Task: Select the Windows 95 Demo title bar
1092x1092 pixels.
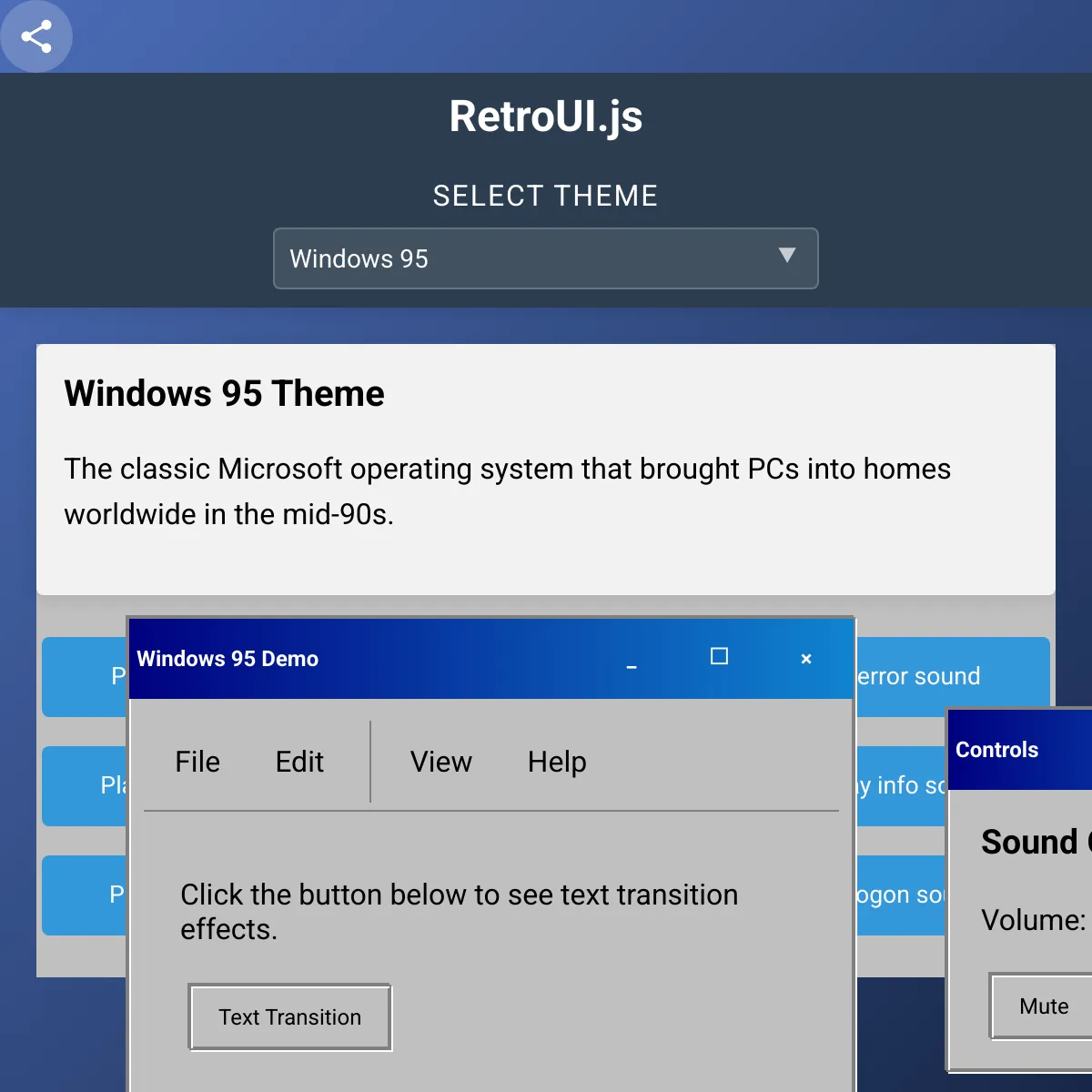Action: click(491, 659)
